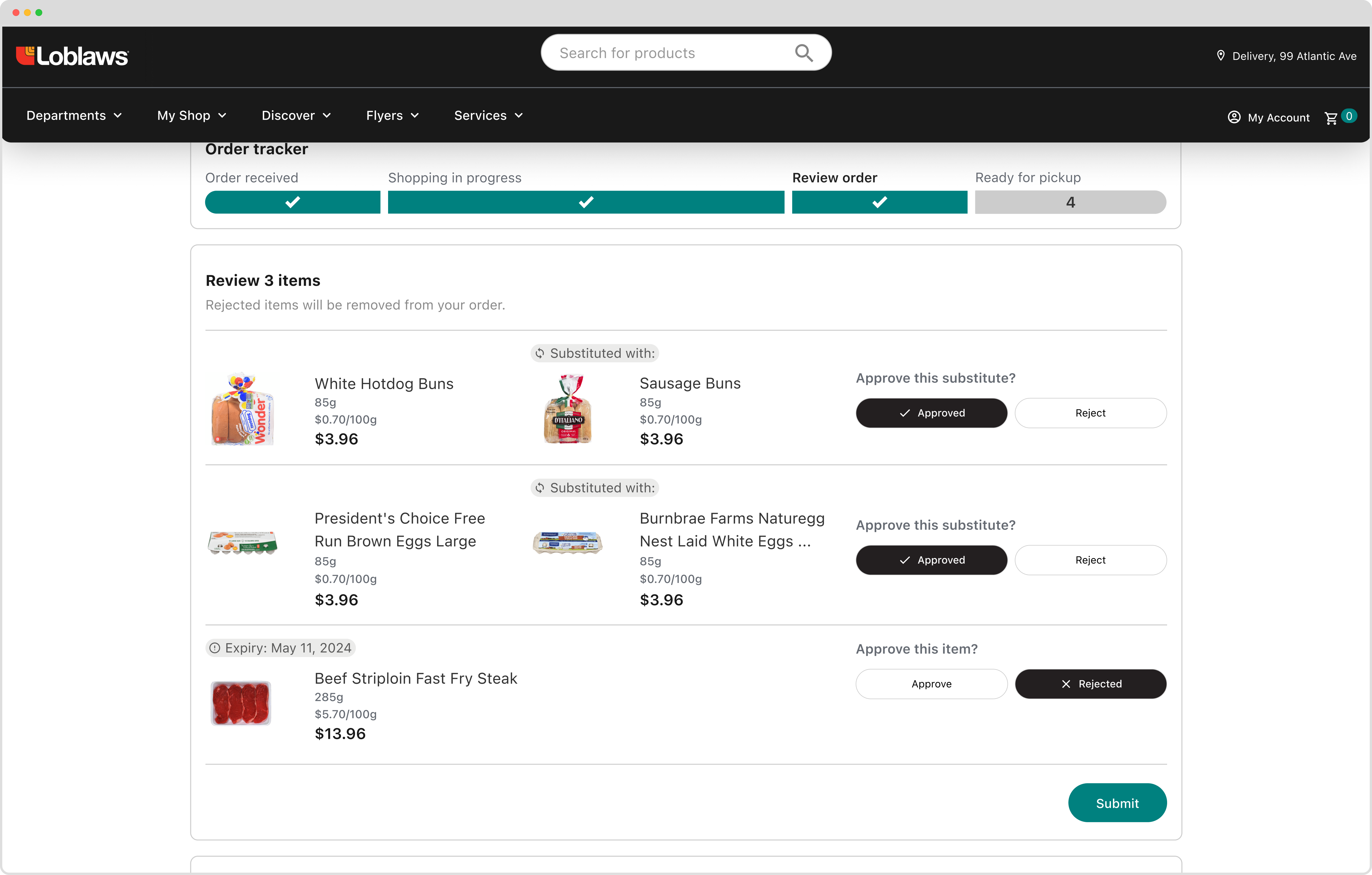Screen dimensions: 1372x875
Task: Open the Services menu
Action: click(488, 115)
